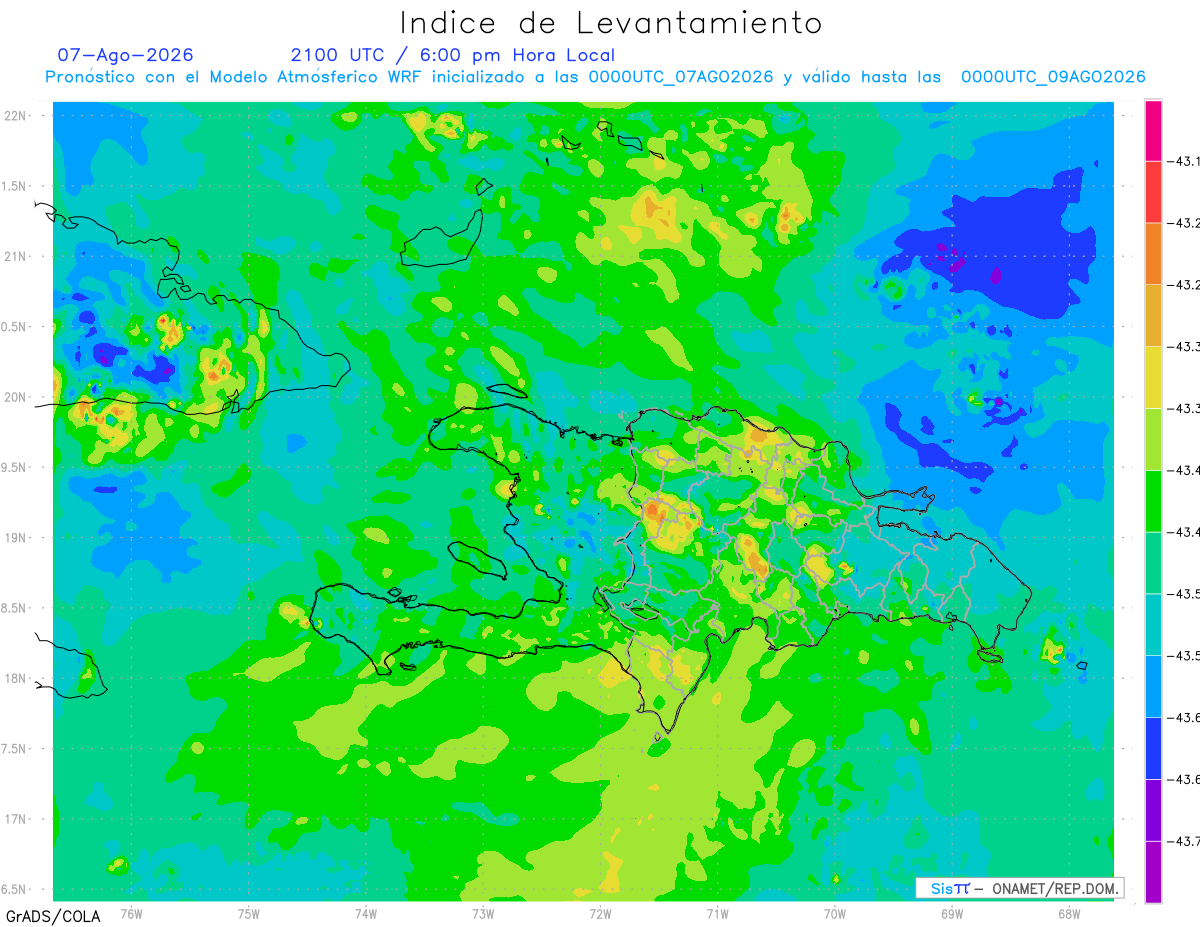Pick the red swatch in the color bar
Viewport: 1200px width, 927px height.
point(1153,192)
